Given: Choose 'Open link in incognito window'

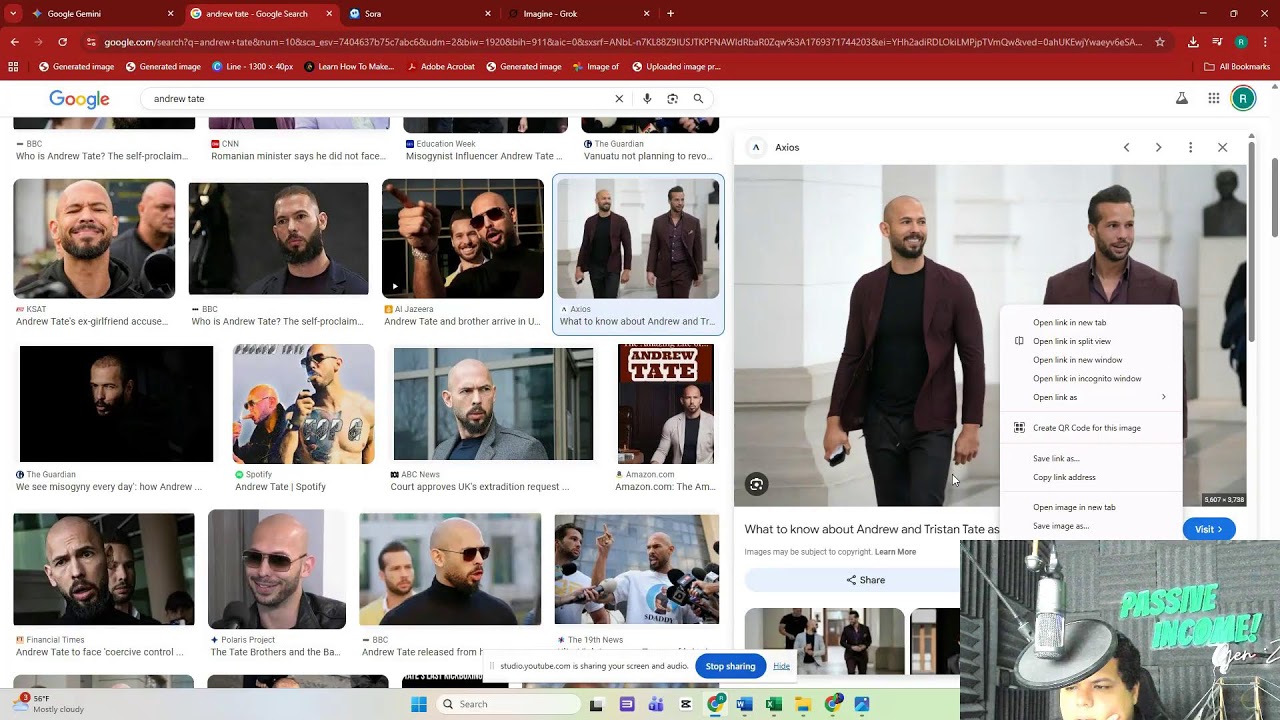Looking at the screenshot, I should pos(1091,378).
